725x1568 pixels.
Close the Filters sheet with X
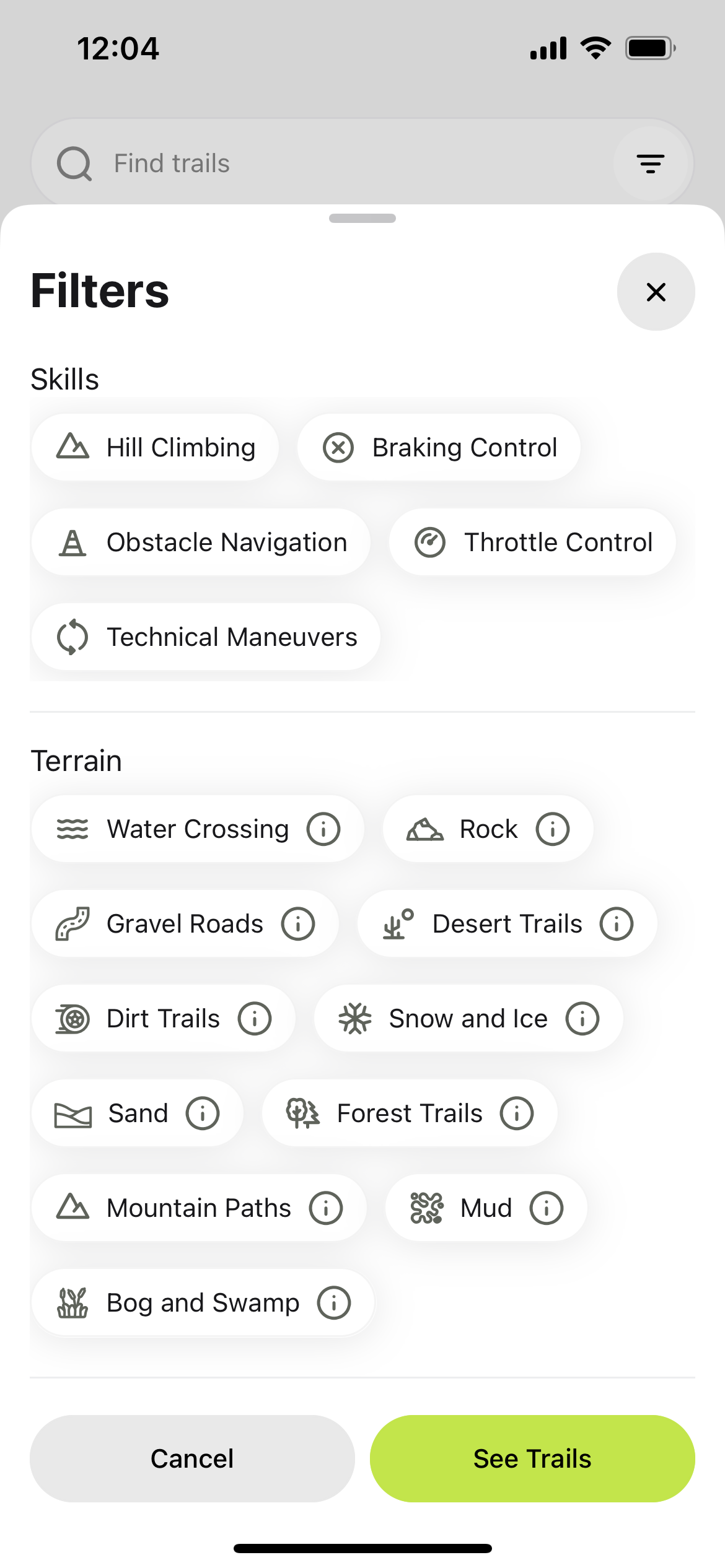(x=656, y=292)
